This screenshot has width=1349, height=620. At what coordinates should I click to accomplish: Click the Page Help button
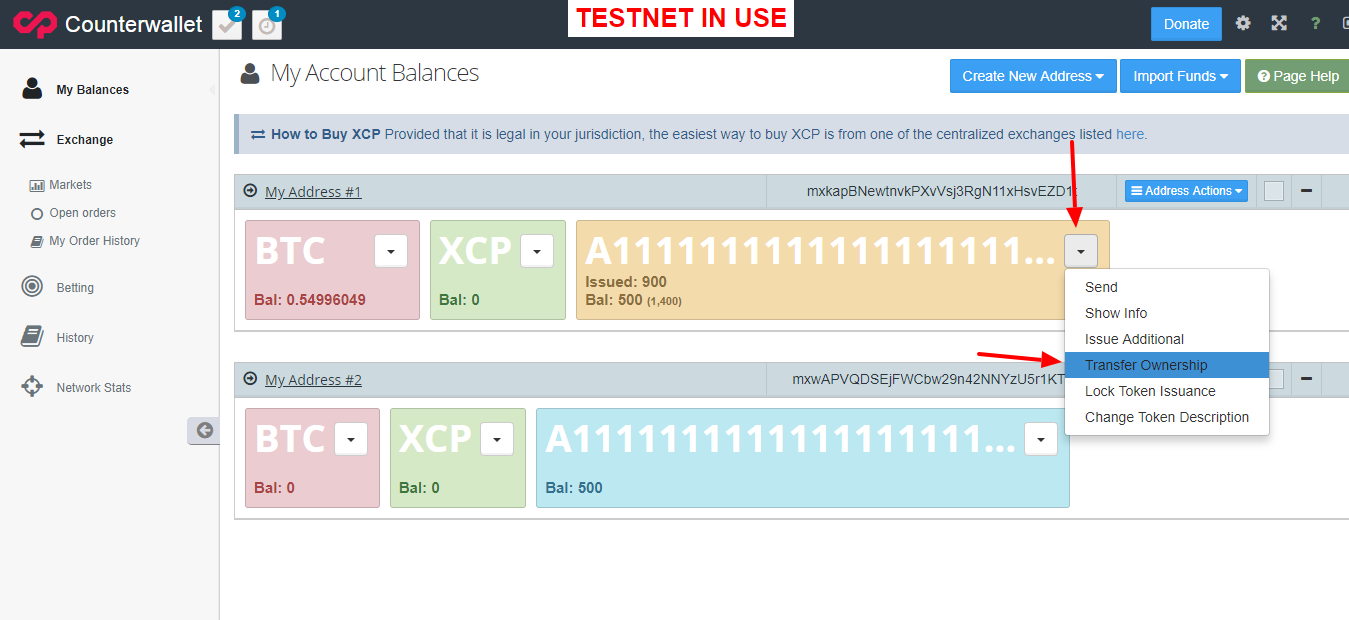tap(1298, 76)
